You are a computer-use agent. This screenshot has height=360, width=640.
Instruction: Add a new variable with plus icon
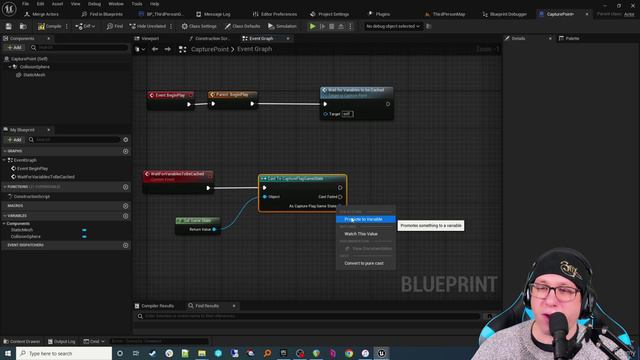(126, 216)
